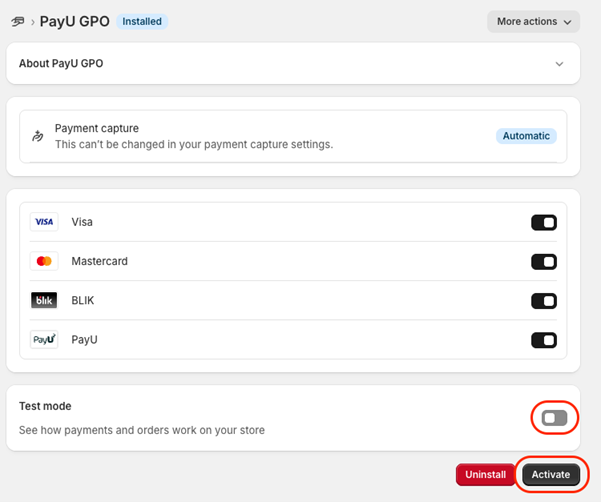Turn off the Mastercard toggle
The height and width of the screenshot is (502, 601).
pos(543,262)
